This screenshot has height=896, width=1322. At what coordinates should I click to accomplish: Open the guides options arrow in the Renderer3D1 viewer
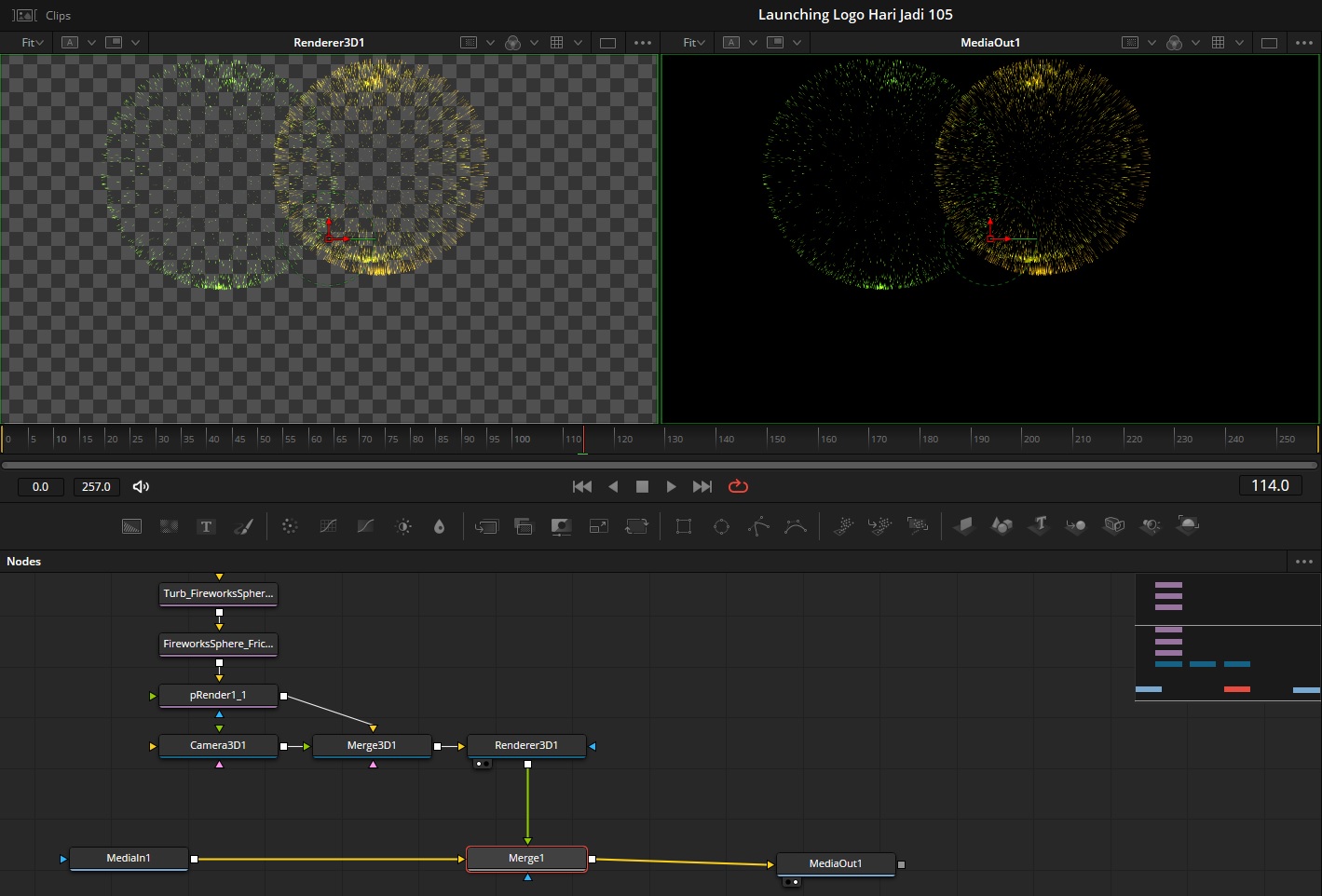point(578,43)
